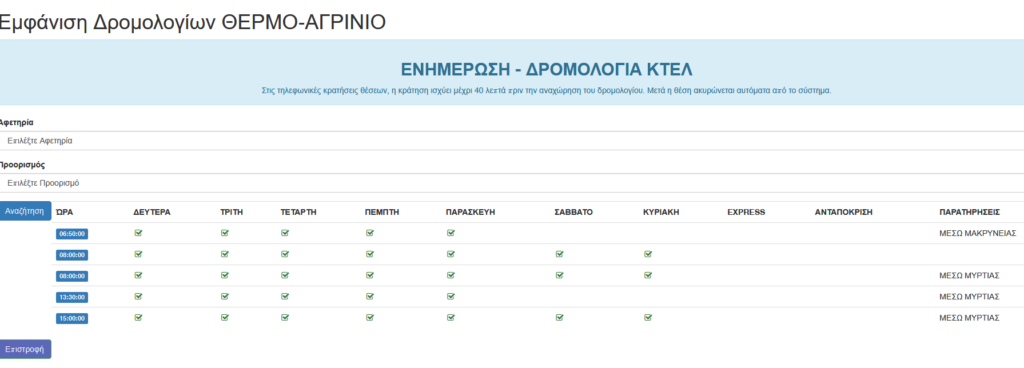The image size is (1024, 368).
Task: Click the ΔΕΥΤΕΡΑ column header
Action: pyautogui.click(x=152, y=212)
